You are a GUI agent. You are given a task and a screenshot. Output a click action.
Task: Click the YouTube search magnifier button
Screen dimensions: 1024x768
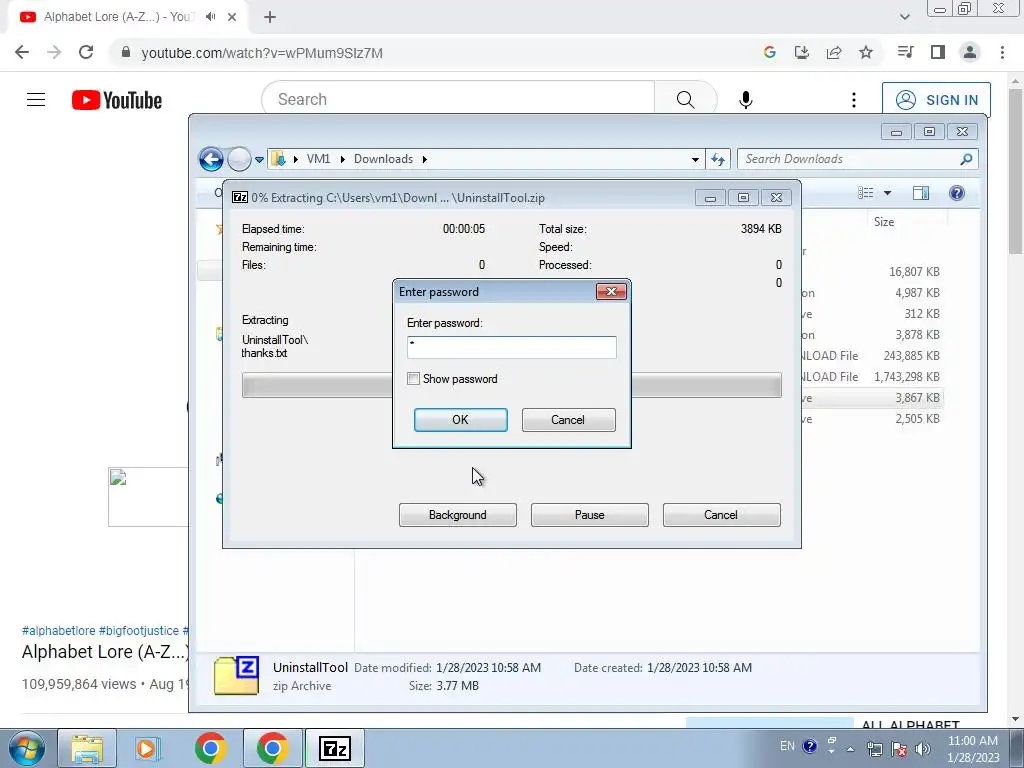point(685,99)
